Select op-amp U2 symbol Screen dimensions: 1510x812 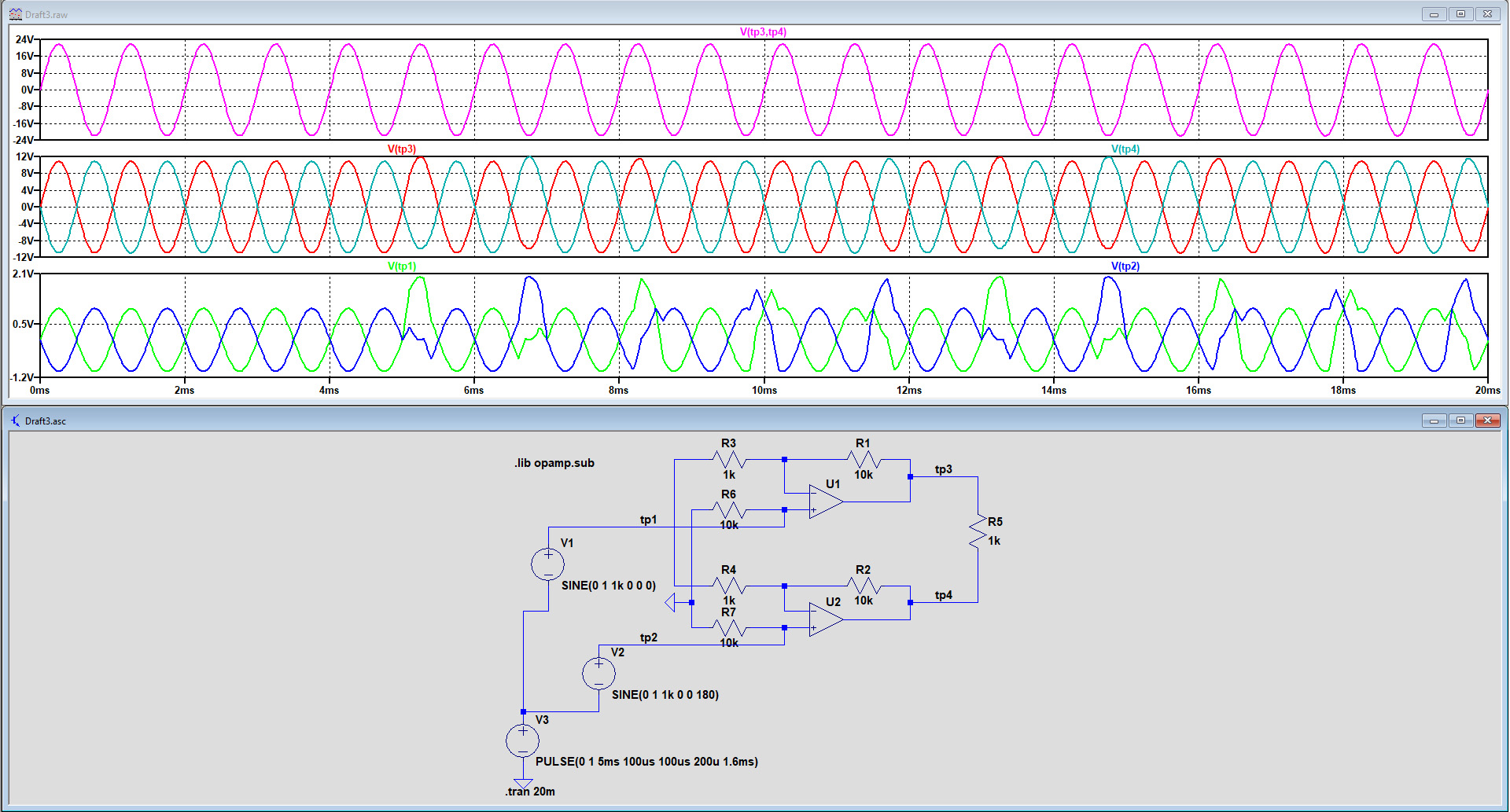tap(825, 619)
